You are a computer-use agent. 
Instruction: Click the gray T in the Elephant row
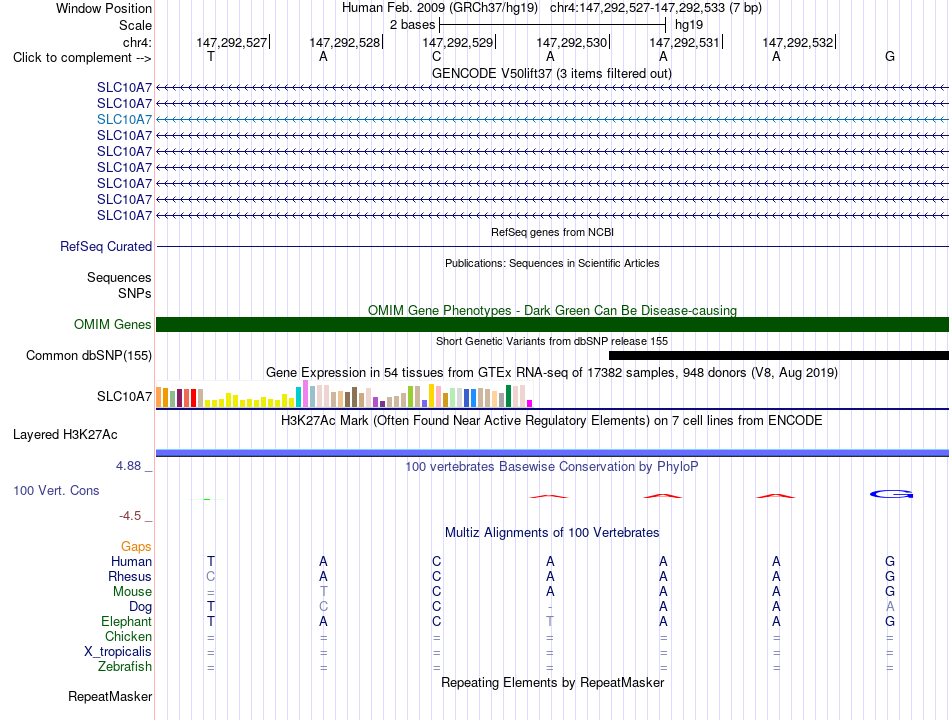550,621
